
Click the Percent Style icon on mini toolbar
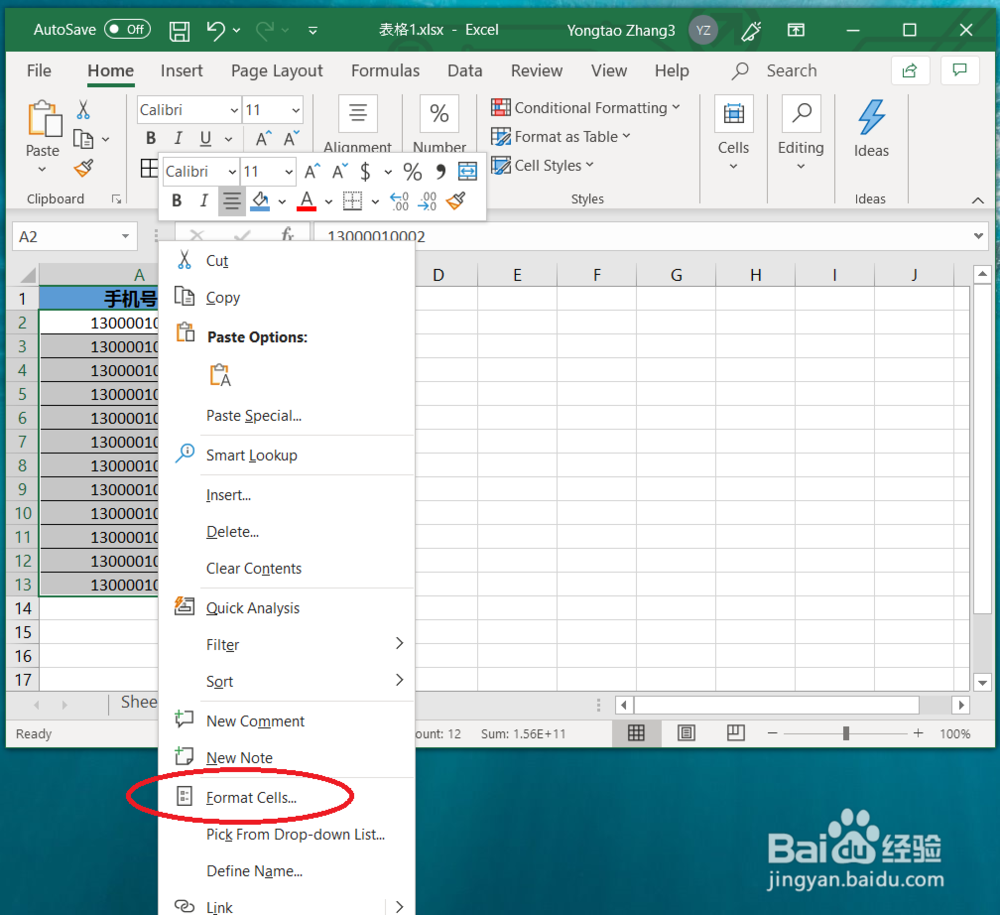click(x=412, y=171)
